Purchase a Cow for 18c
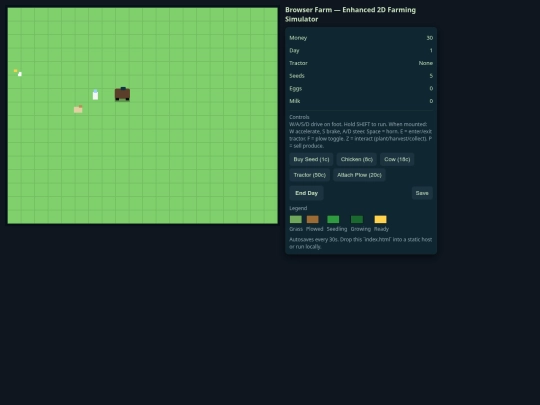 [x=397, y=159]
